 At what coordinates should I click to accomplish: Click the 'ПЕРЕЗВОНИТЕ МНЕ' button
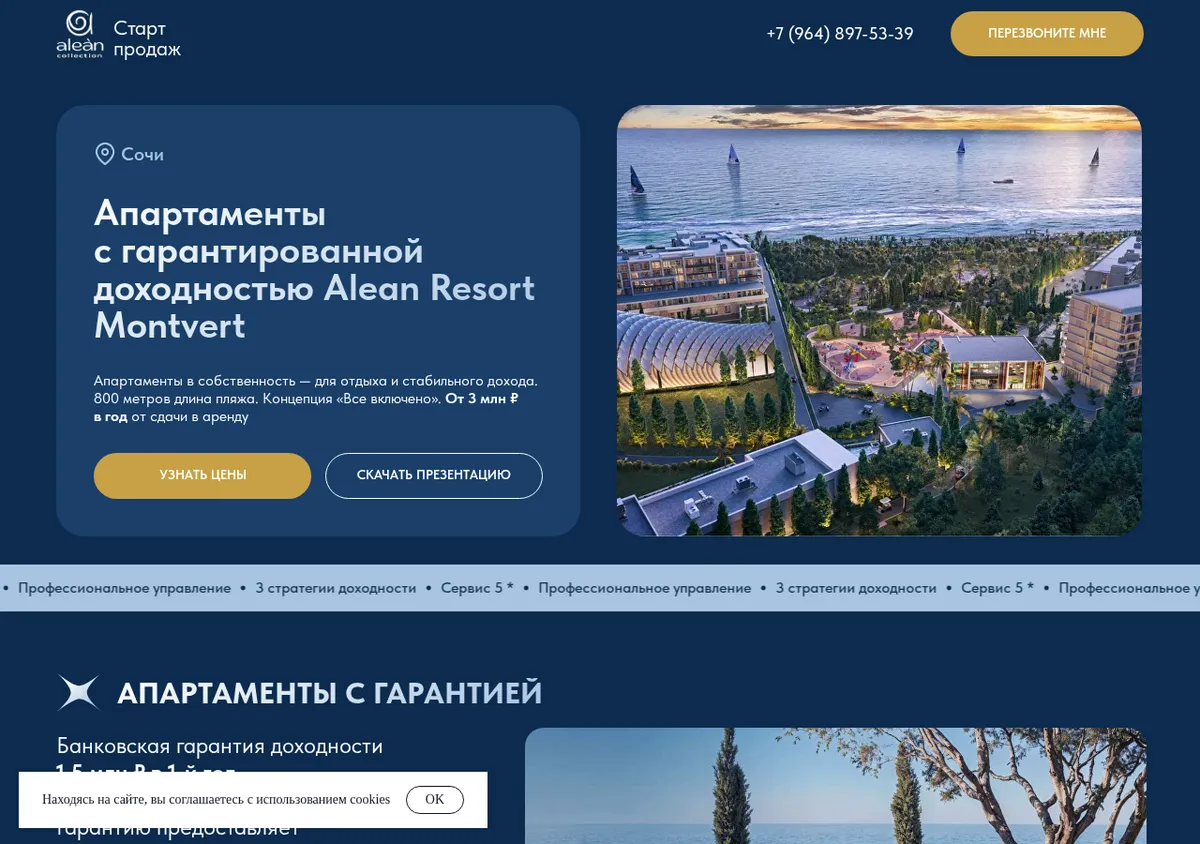pyautogui.click(x=1047, y=34)
